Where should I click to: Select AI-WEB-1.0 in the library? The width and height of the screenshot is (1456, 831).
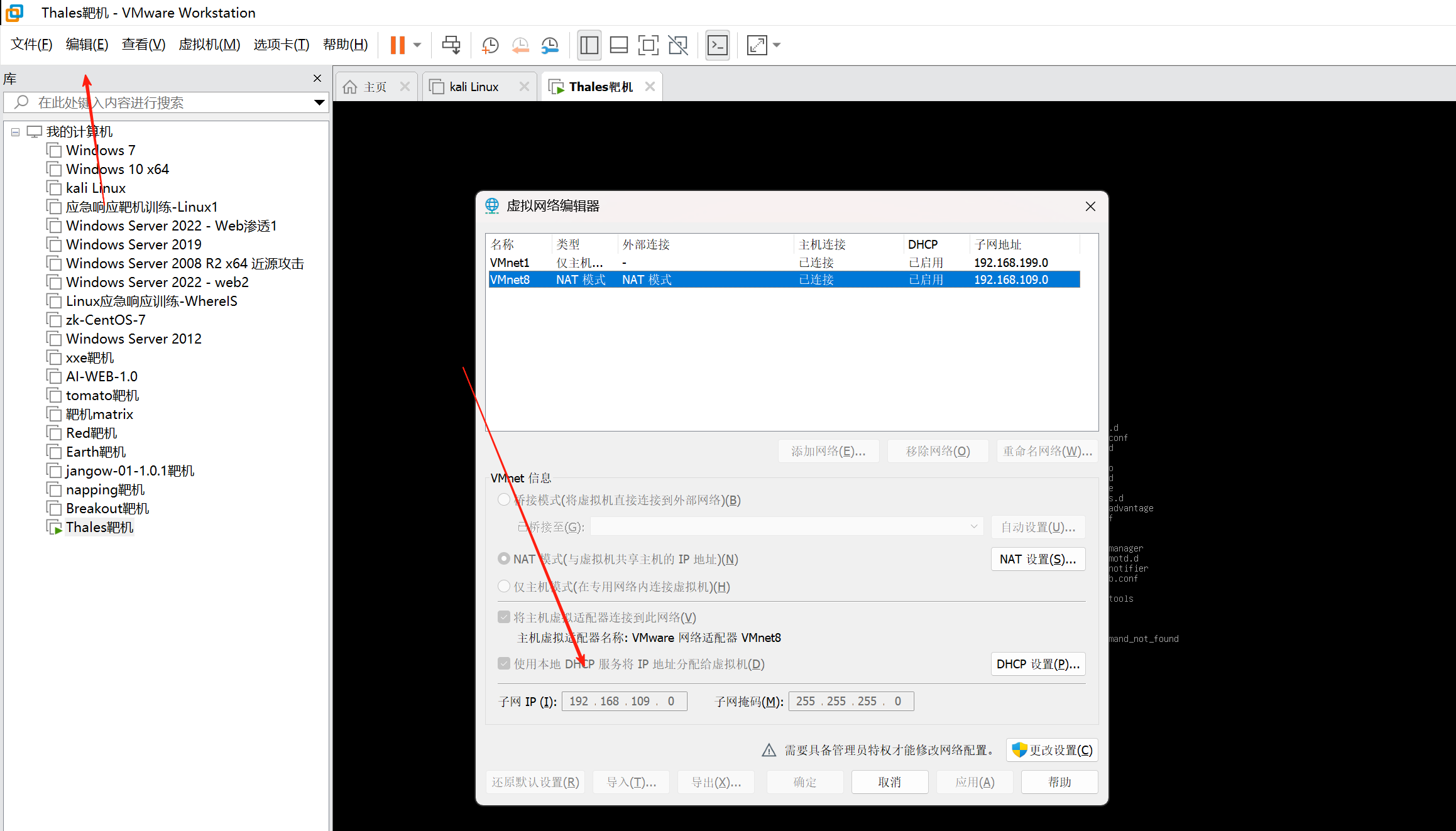(x=102, y=377)
